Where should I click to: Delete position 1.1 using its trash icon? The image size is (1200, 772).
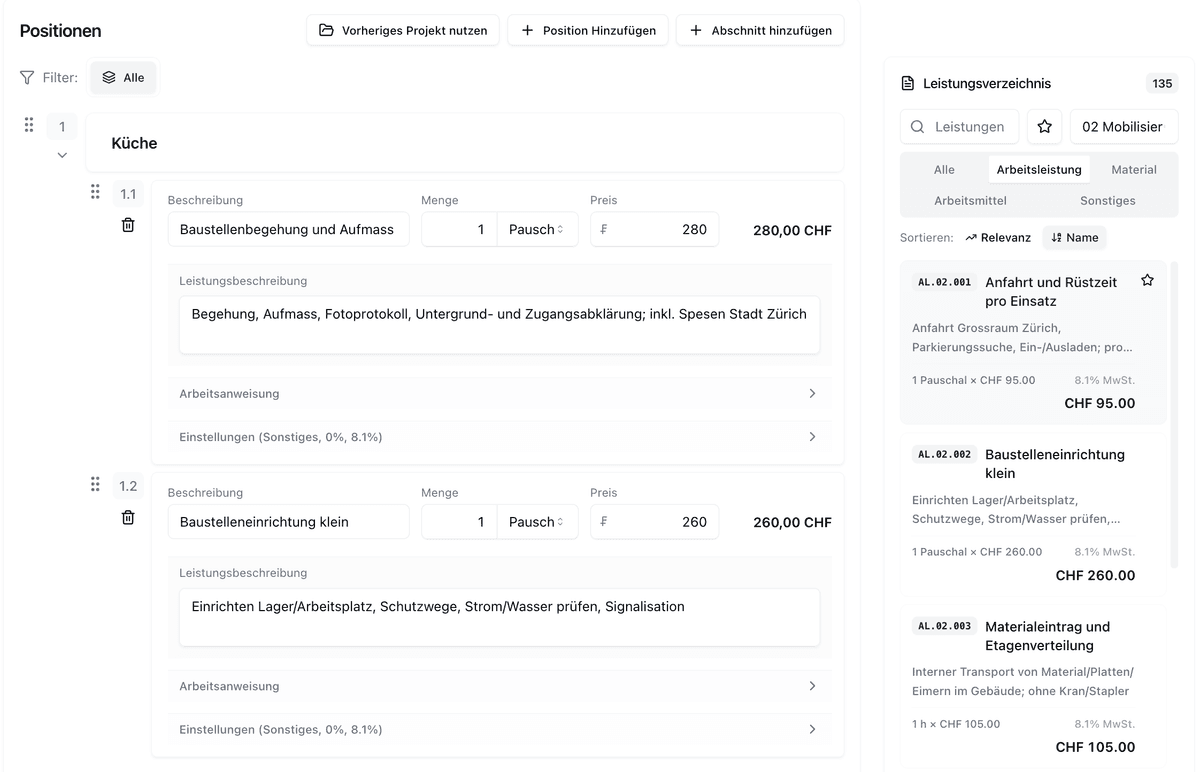(128, 225)
